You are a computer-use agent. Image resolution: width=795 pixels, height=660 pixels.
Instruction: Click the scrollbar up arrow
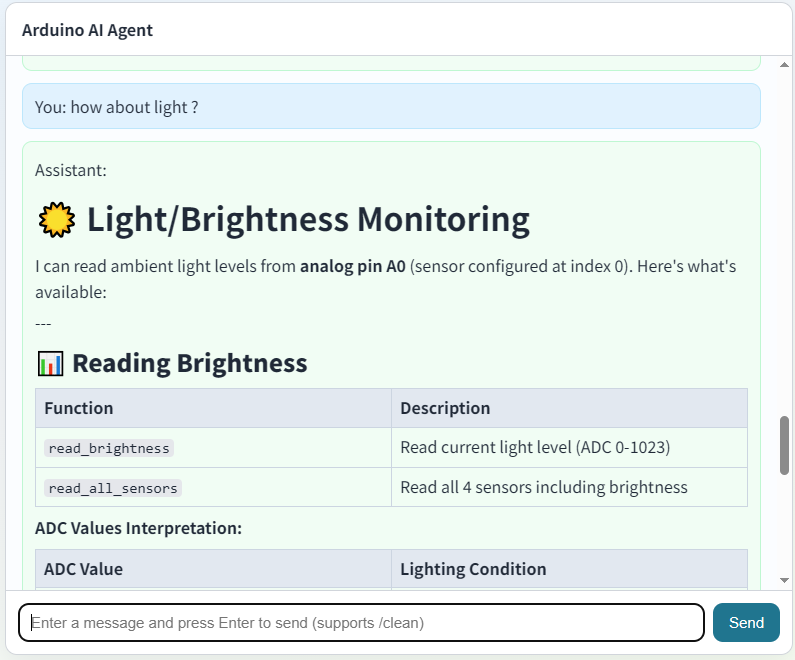click(x=784, y=64)
